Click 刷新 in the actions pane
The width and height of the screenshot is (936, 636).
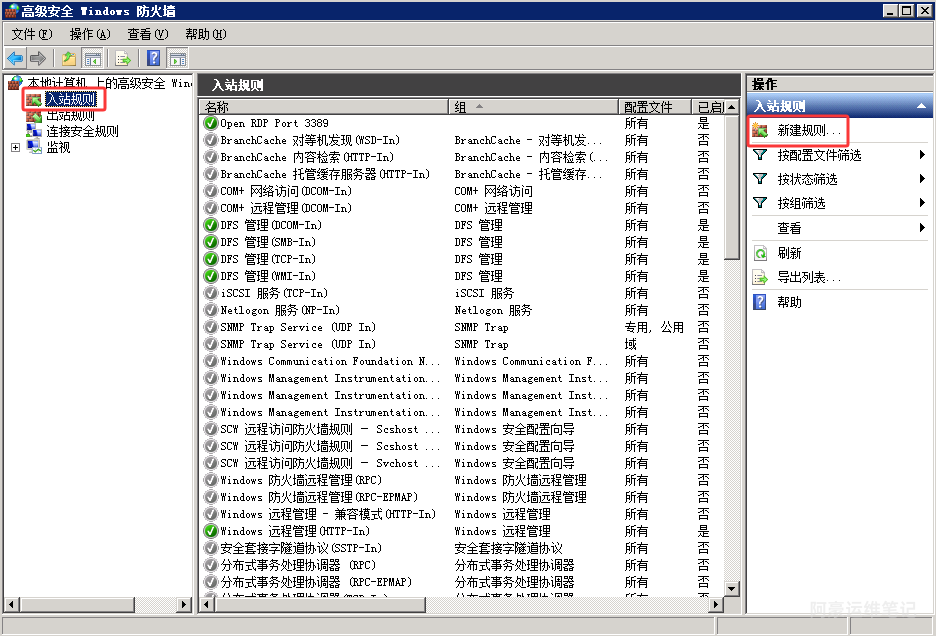[789, 253]
